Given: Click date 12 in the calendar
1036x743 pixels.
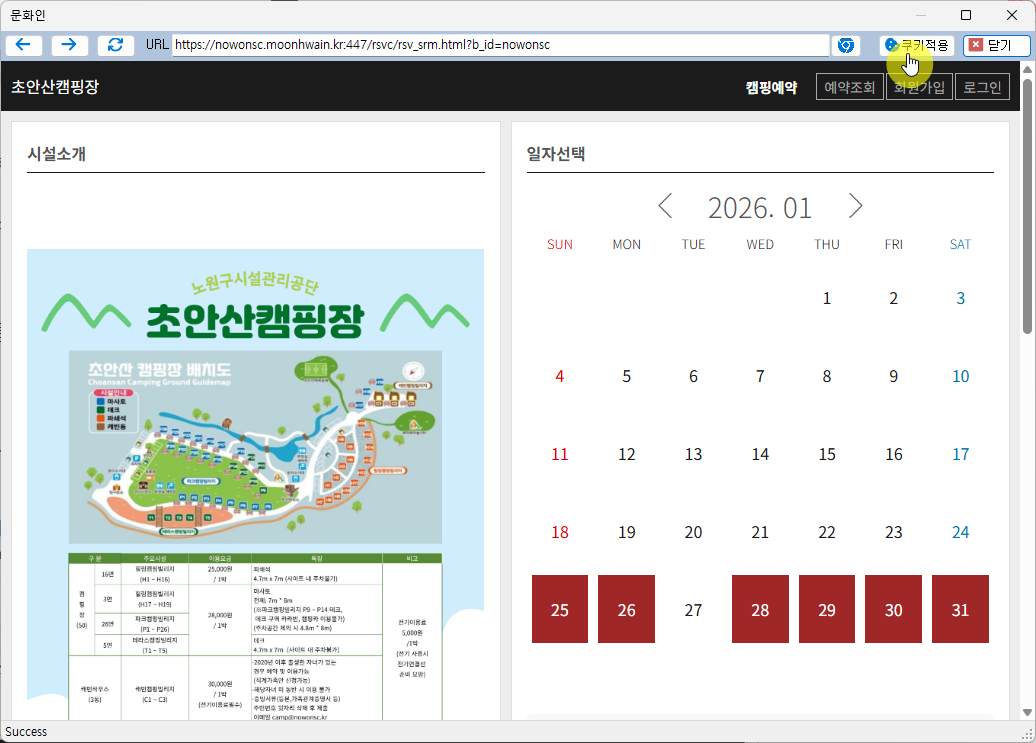Looking at the screenshot, I should 626,454.
